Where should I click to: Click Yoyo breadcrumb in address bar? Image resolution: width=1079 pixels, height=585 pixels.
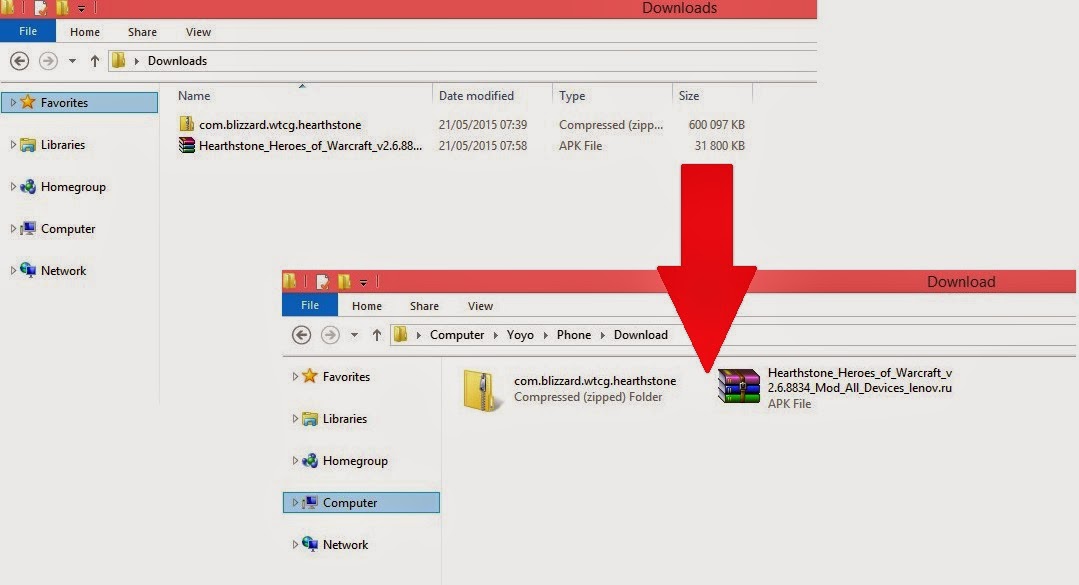[520, 334]
